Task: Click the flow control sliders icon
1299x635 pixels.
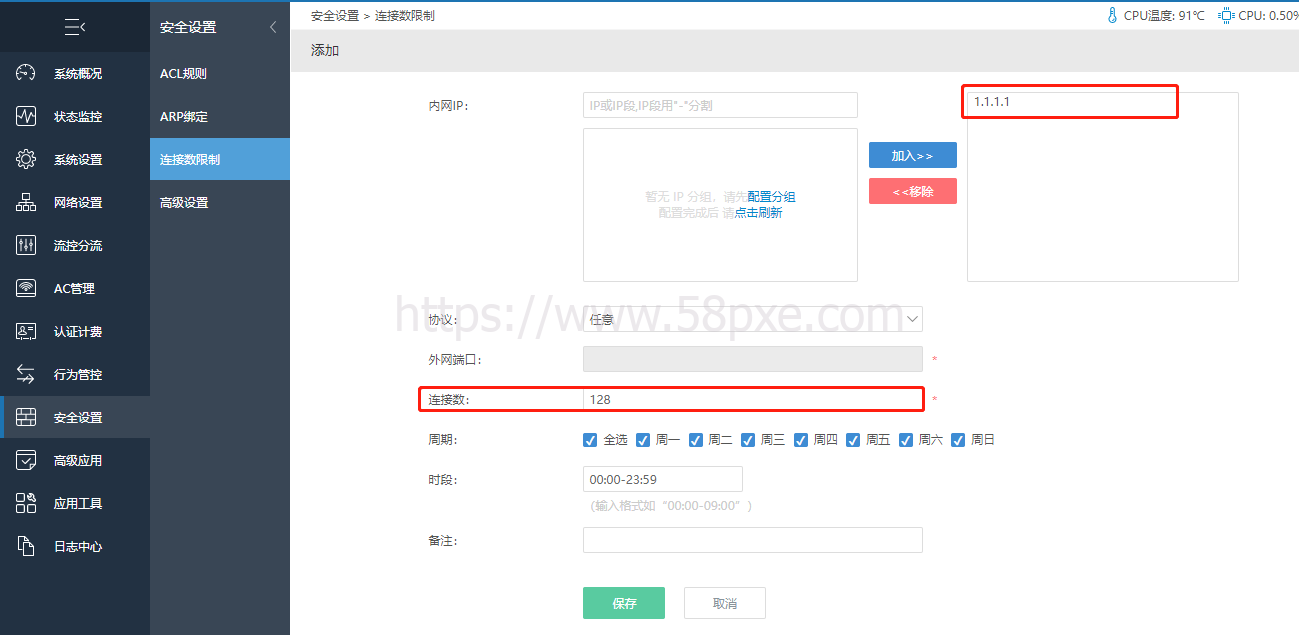Action: point(26,245)
